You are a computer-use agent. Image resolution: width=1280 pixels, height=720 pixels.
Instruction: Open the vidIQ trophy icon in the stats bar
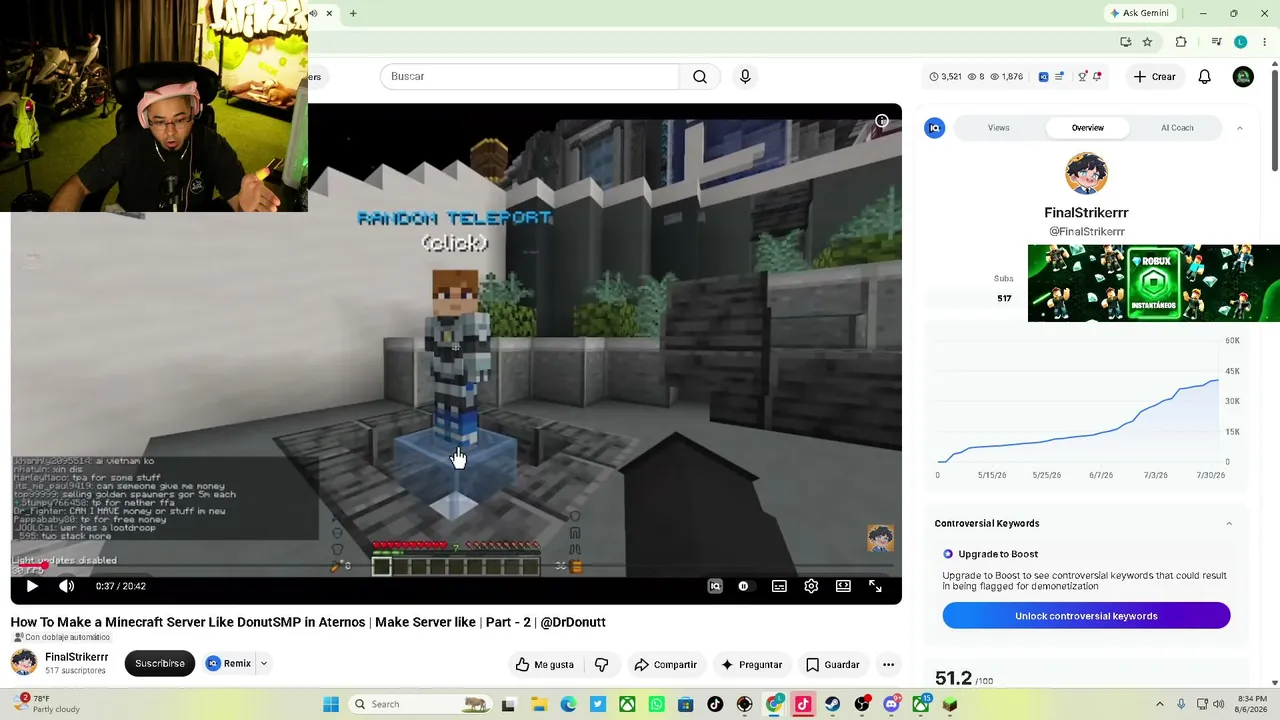coord(1082,77)
